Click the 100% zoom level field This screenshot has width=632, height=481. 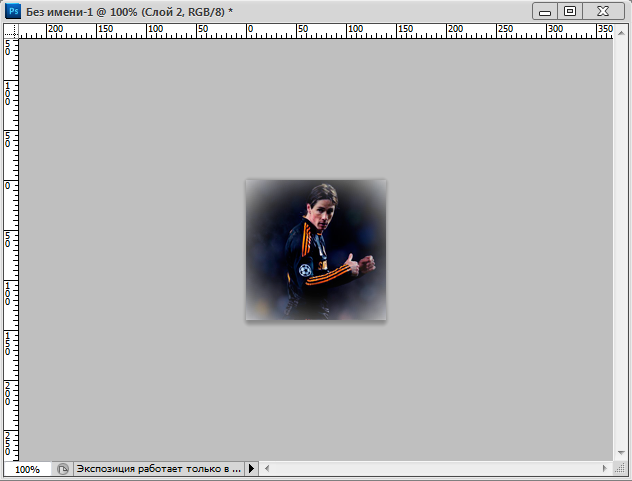coord(28,469)
